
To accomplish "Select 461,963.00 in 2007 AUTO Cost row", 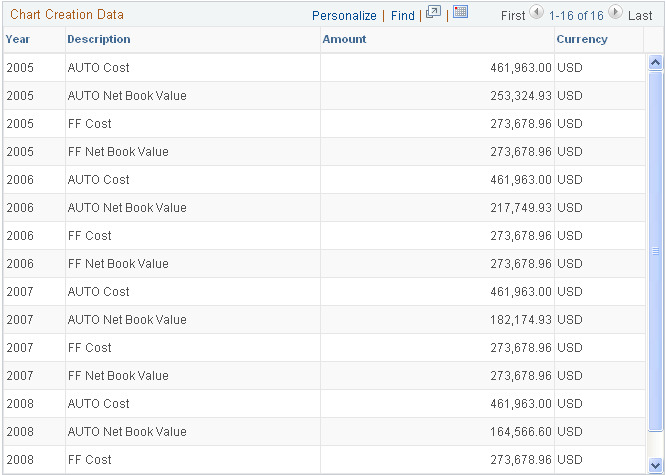I will (x=521, y=292).
